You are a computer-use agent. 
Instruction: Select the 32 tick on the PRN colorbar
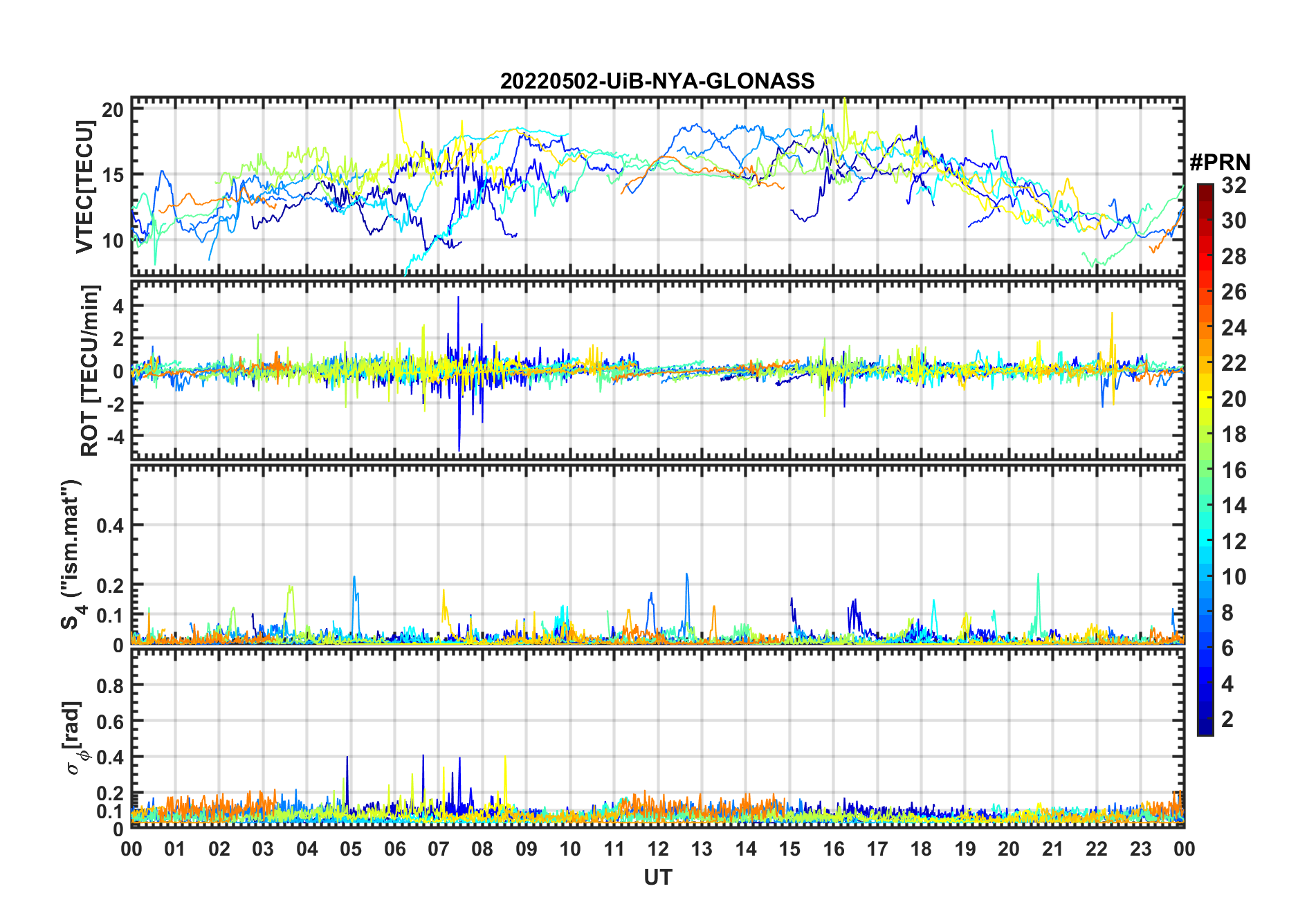[1234, 185]
